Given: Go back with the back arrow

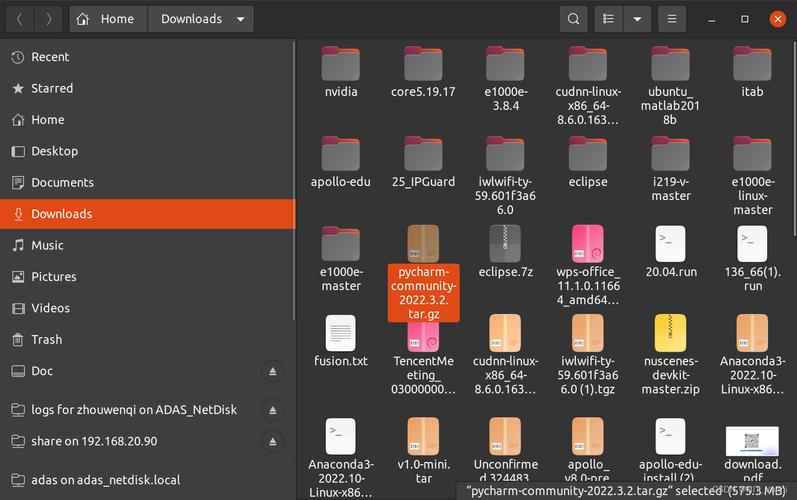Looking at the screenshot, I should tap(19, 19).
